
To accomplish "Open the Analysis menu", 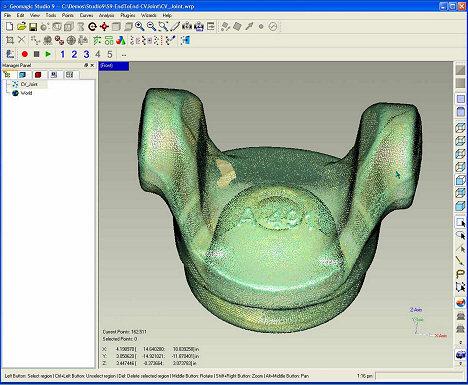I will point(107,15).
